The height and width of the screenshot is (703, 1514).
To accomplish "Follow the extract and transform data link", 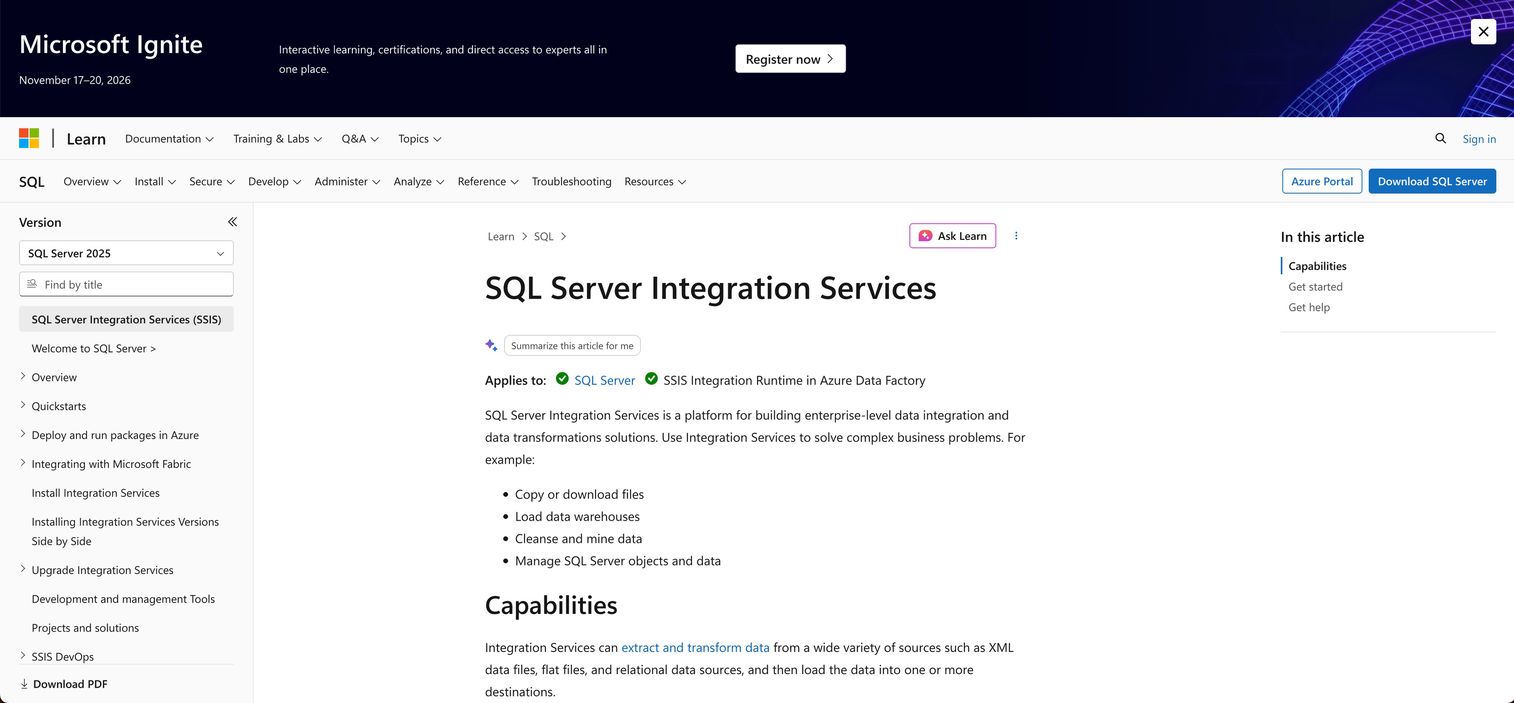I will point(695,648).
